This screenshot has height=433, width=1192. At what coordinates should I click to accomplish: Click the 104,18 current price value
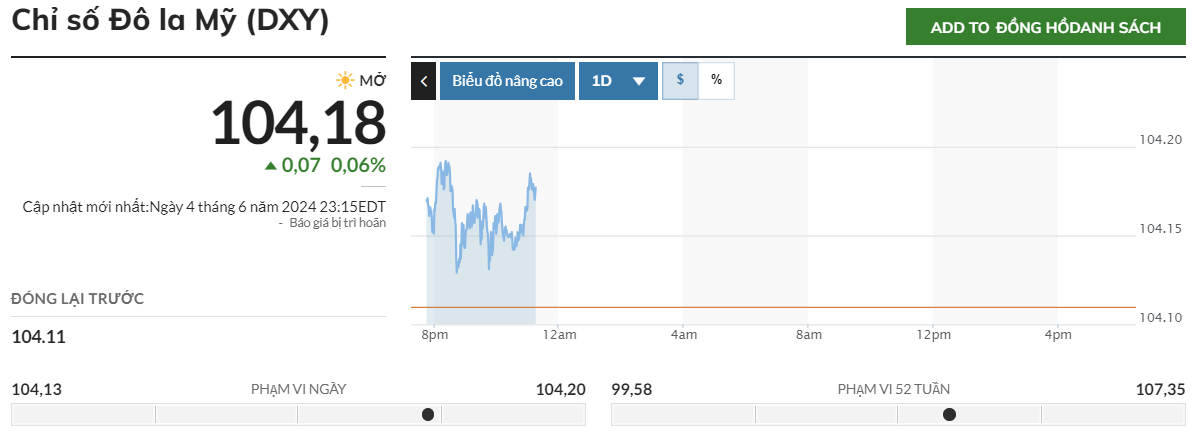[297, 123]
